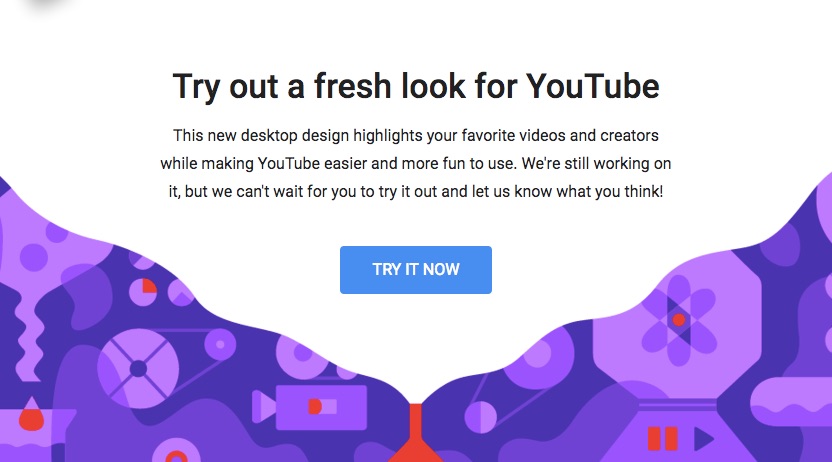Click the pie chart circle with red slice
Image resolution: width=832 pixels, height=462 pixels.
[x=143, y=292]
